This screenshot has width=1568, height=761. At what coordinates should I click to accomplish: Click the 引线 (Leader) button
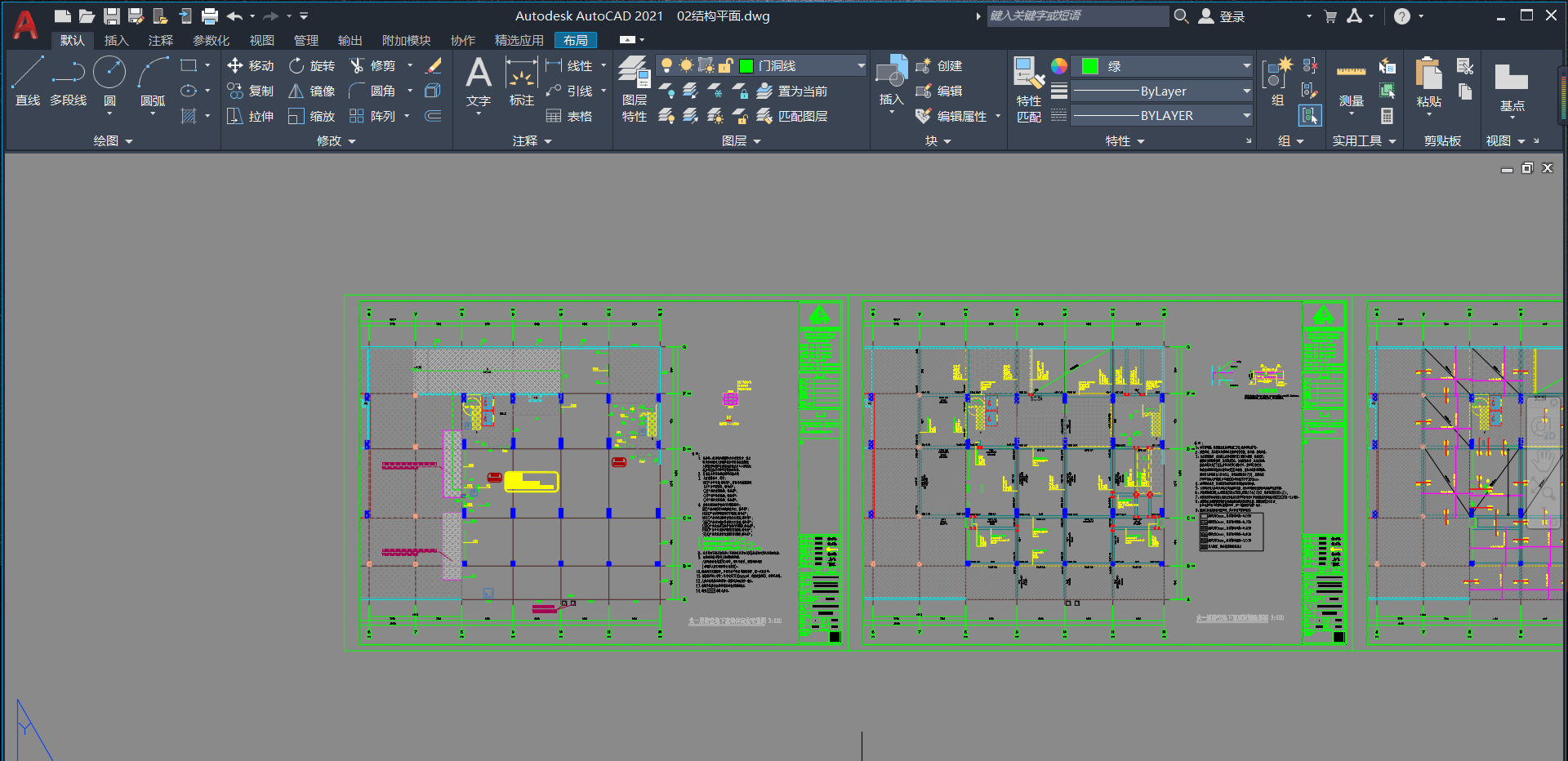pos(569,91)
